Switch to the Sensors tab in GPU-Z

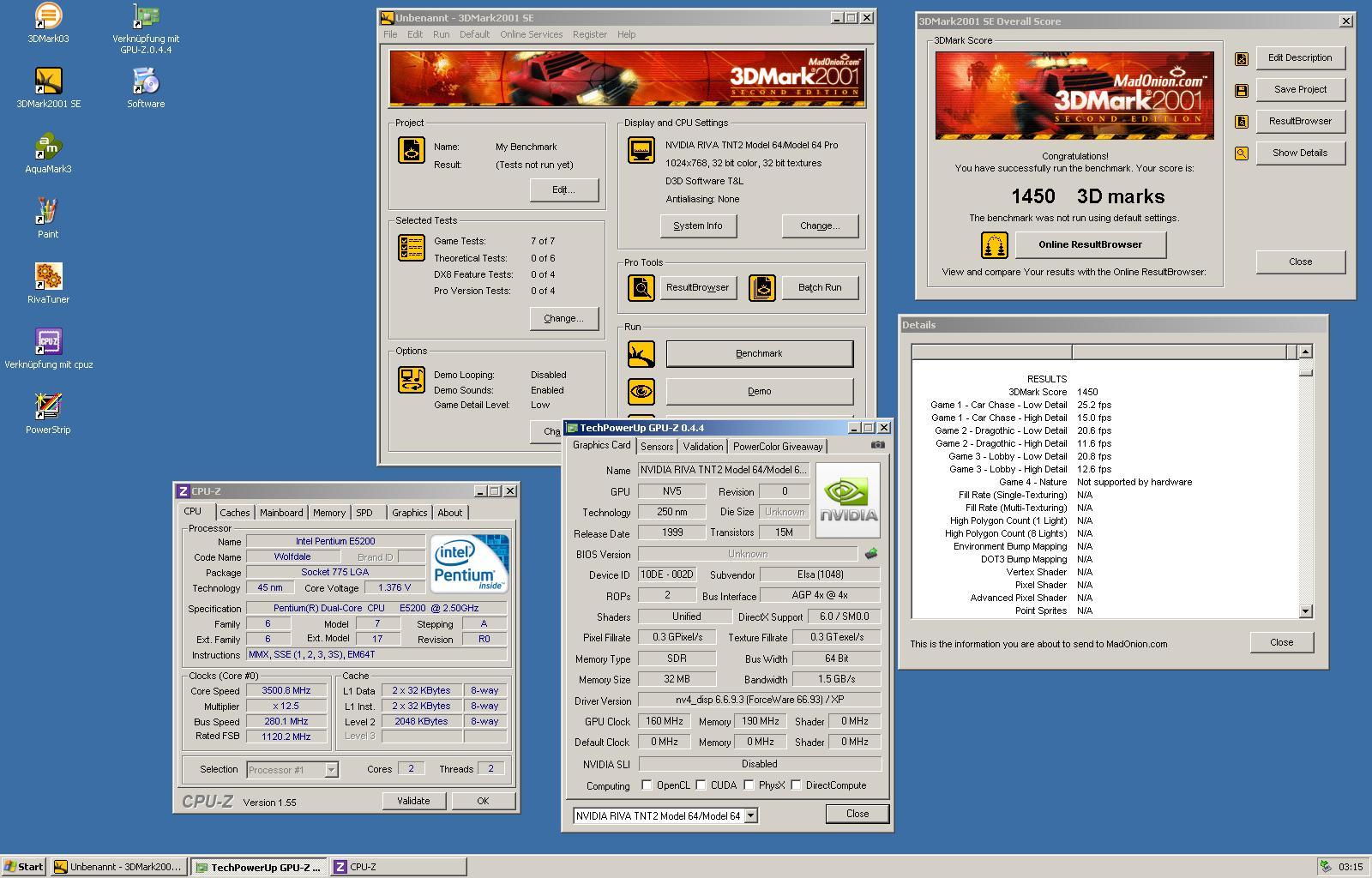[x=657, y=447]
